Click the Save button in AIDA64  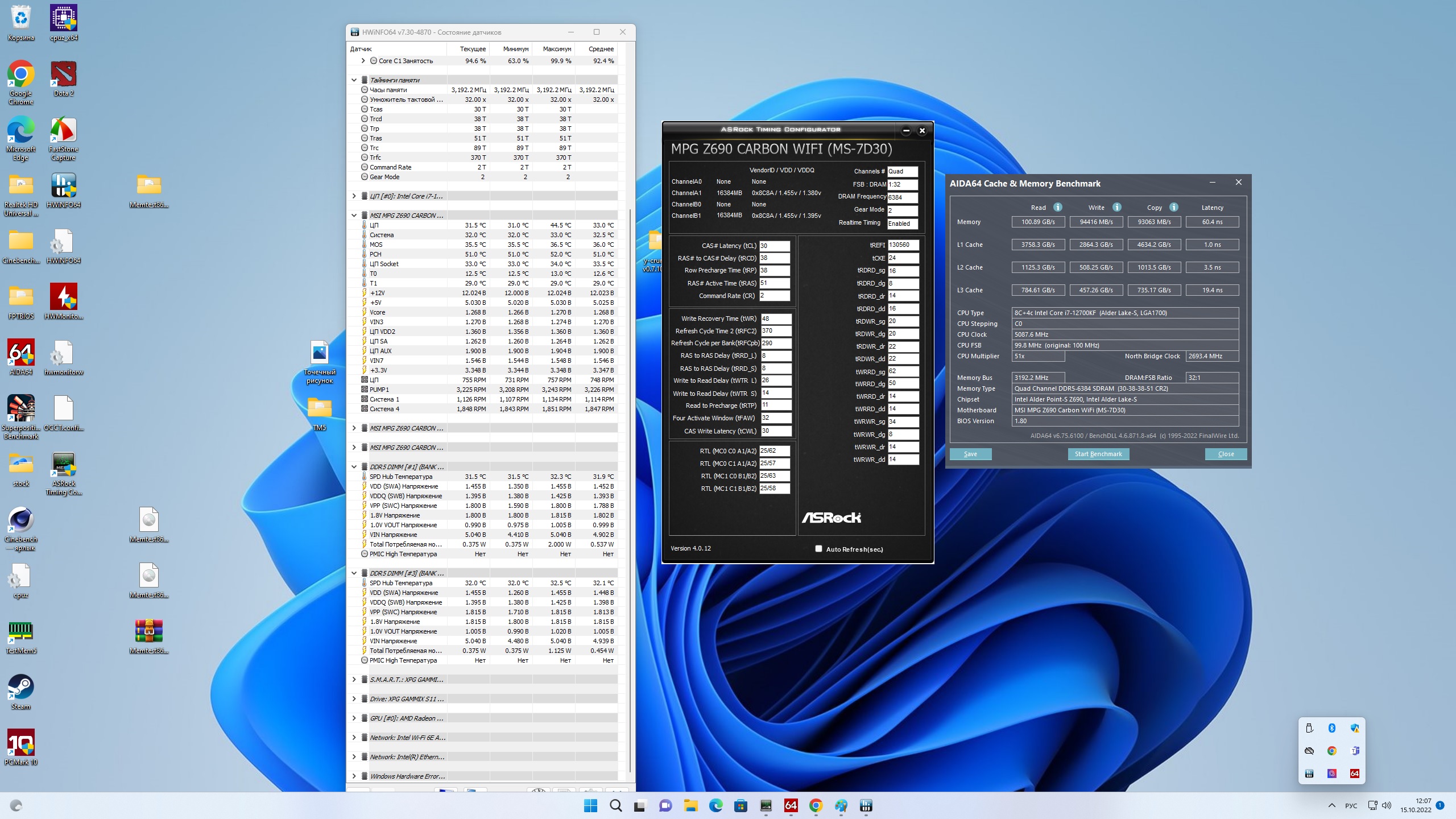(x=970, y=454)
